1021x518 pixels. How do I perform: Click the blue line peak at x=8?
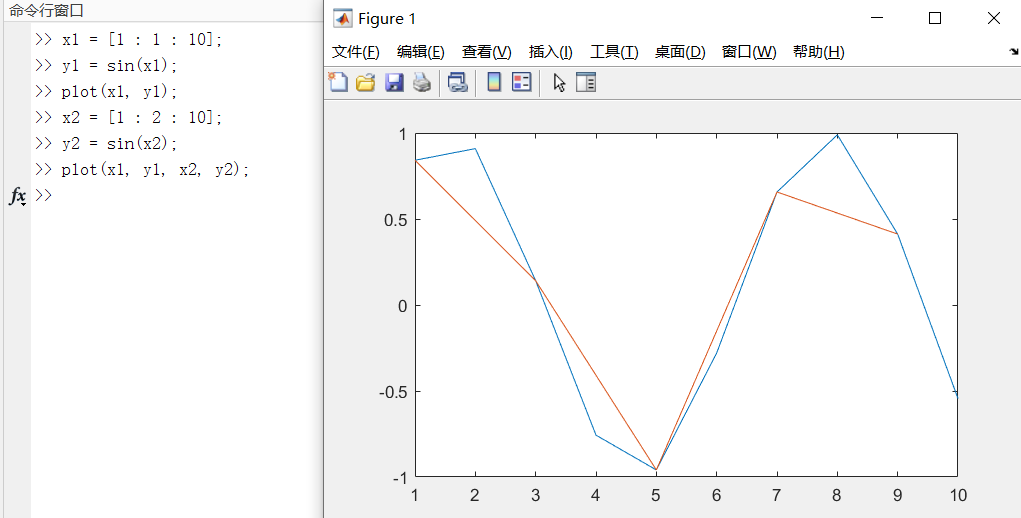tap(837, 135)
